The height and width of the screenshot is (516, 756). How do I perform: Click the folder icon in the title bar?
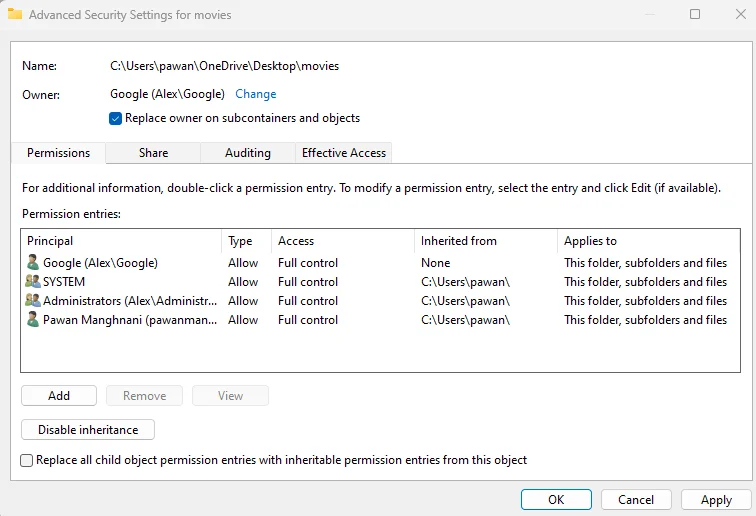pyautogui.click(x=15, y=14)
